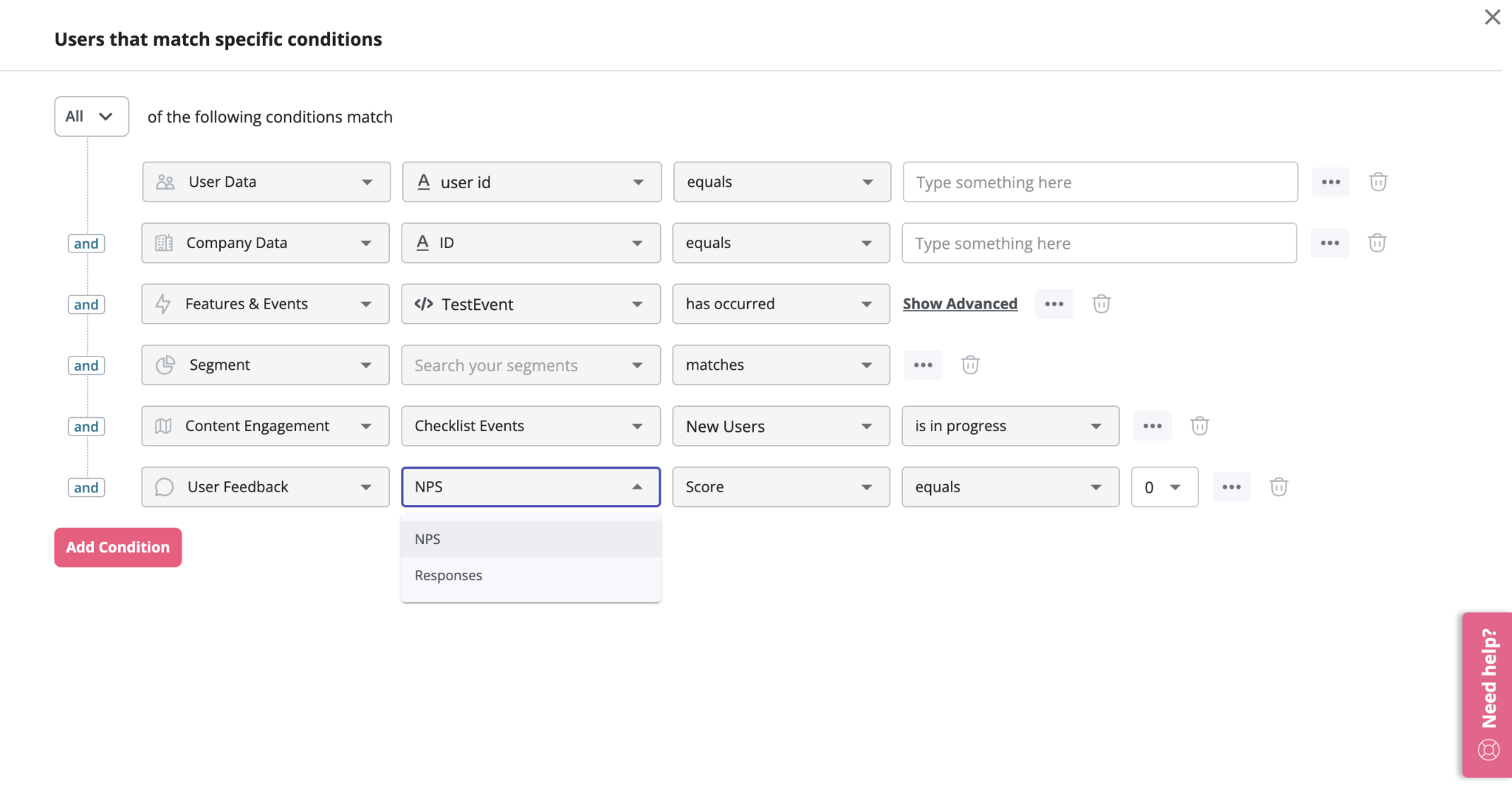Screen dimensions: 1512x809
Task: Select NPS in the open dropdown list
Action: pyautogui.click(x=427, y=538)
